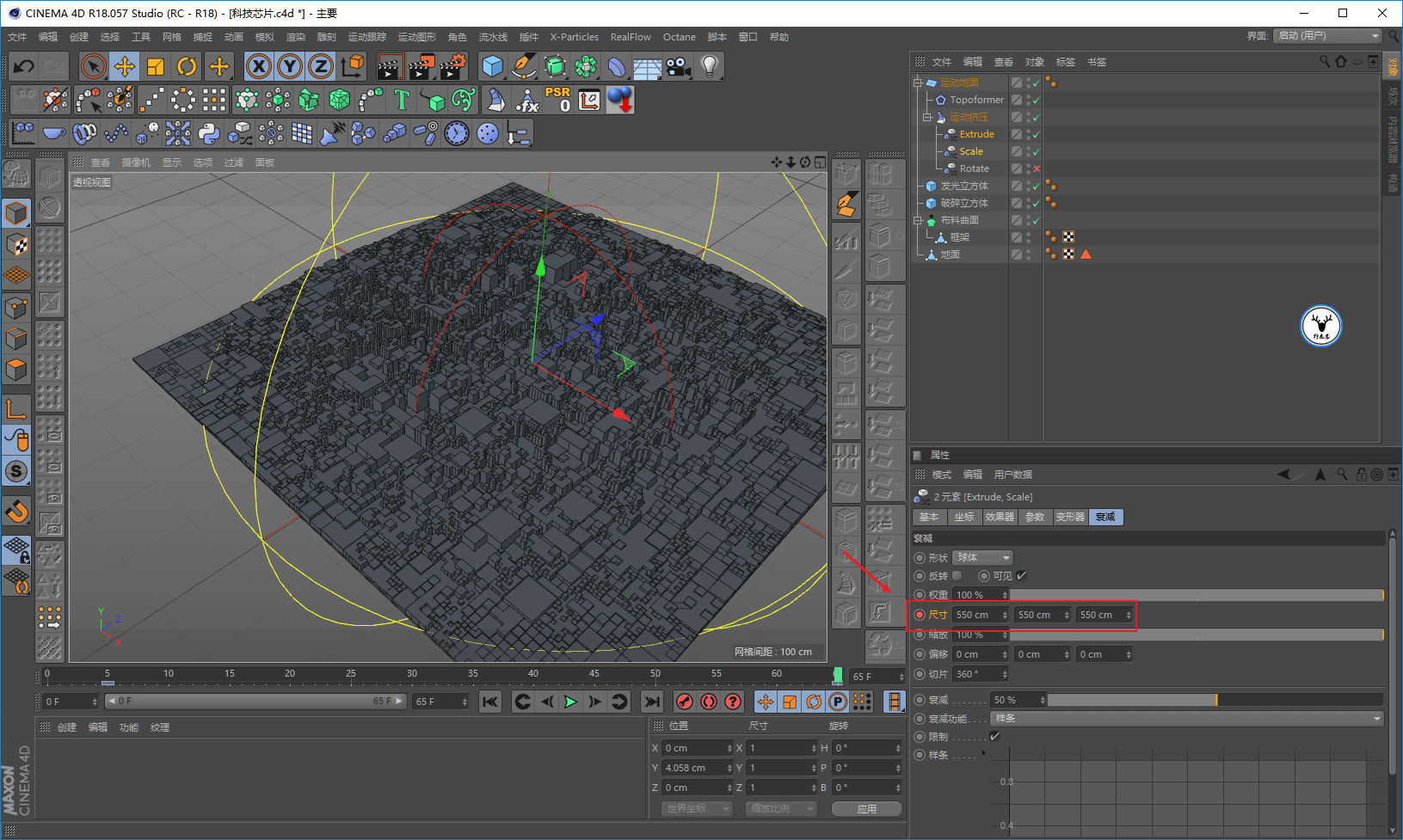Open the spline Pen tool
Image resolution: width=1403 pixels, height=840 pixels.
coord(524,66)
